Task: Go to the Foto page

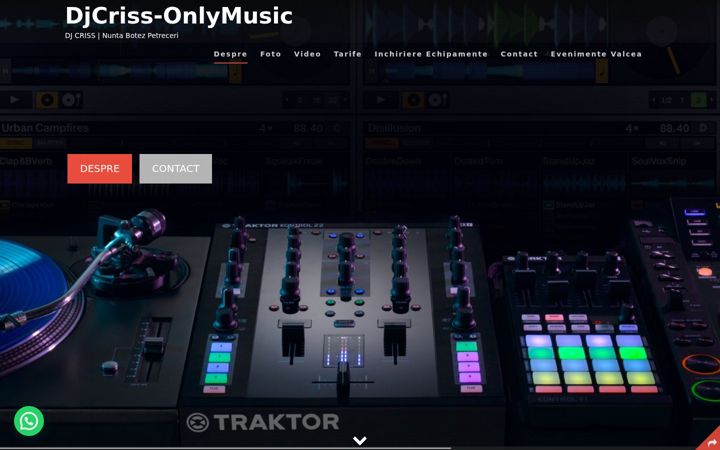Action: 270,54
